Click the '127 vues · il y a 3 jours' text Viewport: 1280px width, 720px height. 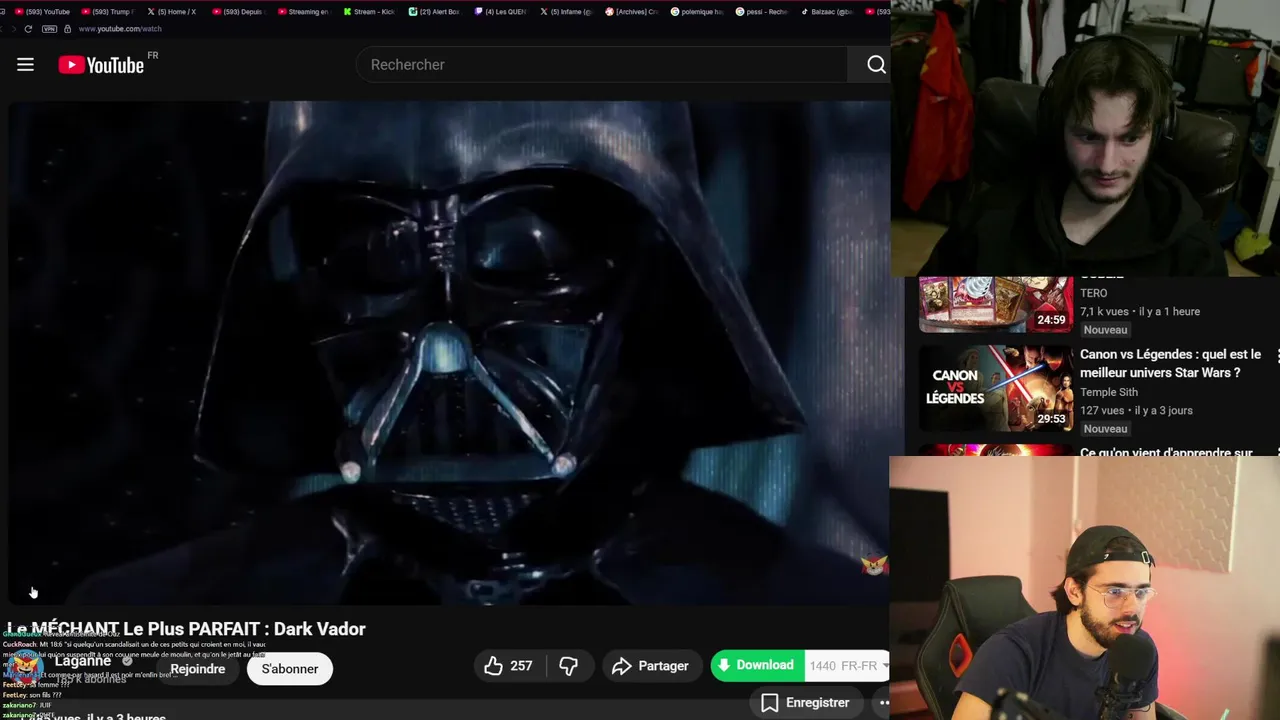[x=1136, y=410]
